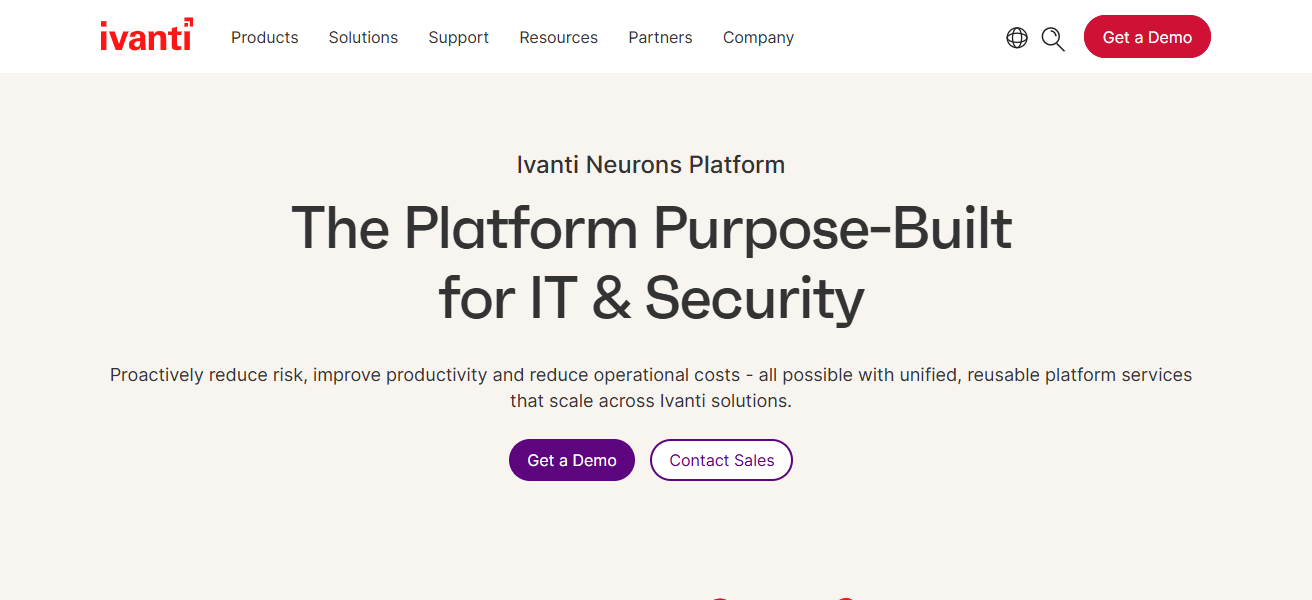
Task: Click the word 'Purpose-Built' in the headline
Action: pos(832,229)
